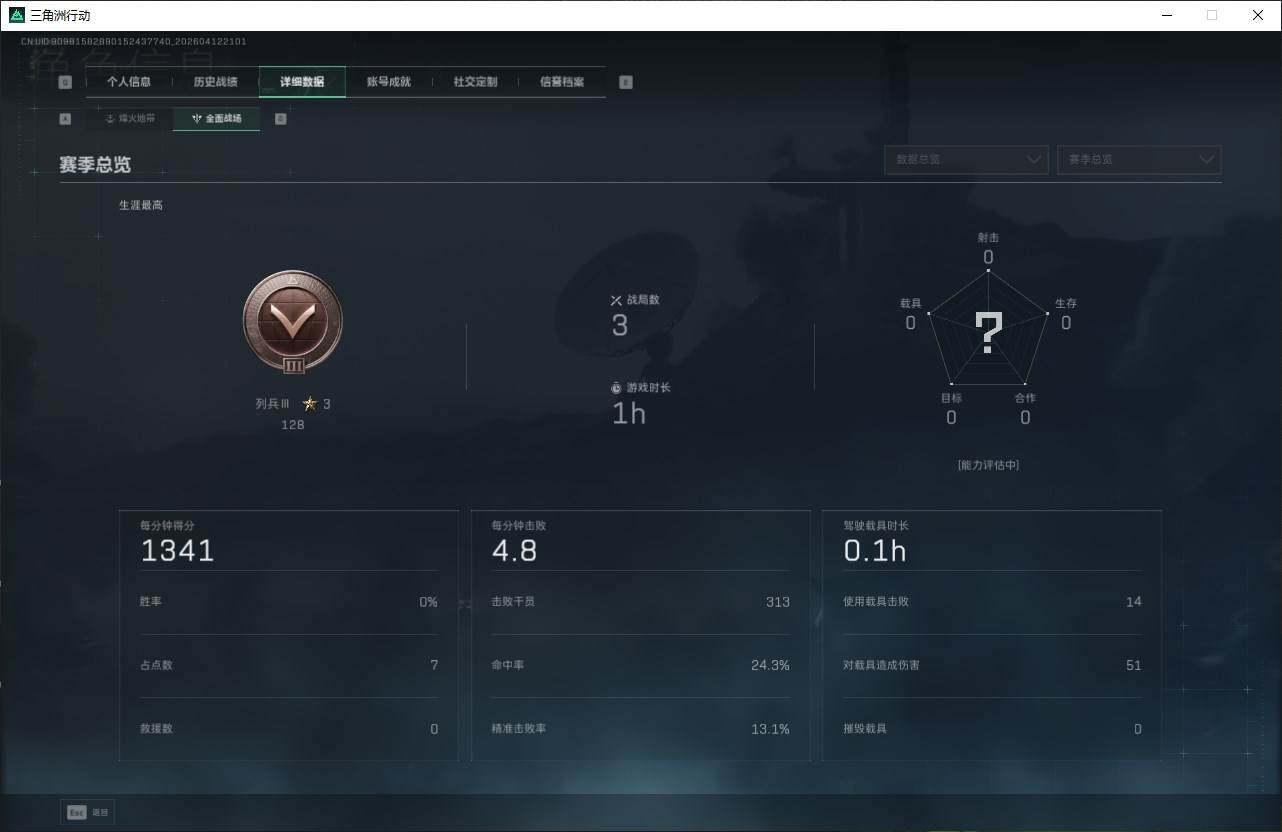Click the 载具 radar axis label
The image size is (1282, 832).
click(911, 303)
